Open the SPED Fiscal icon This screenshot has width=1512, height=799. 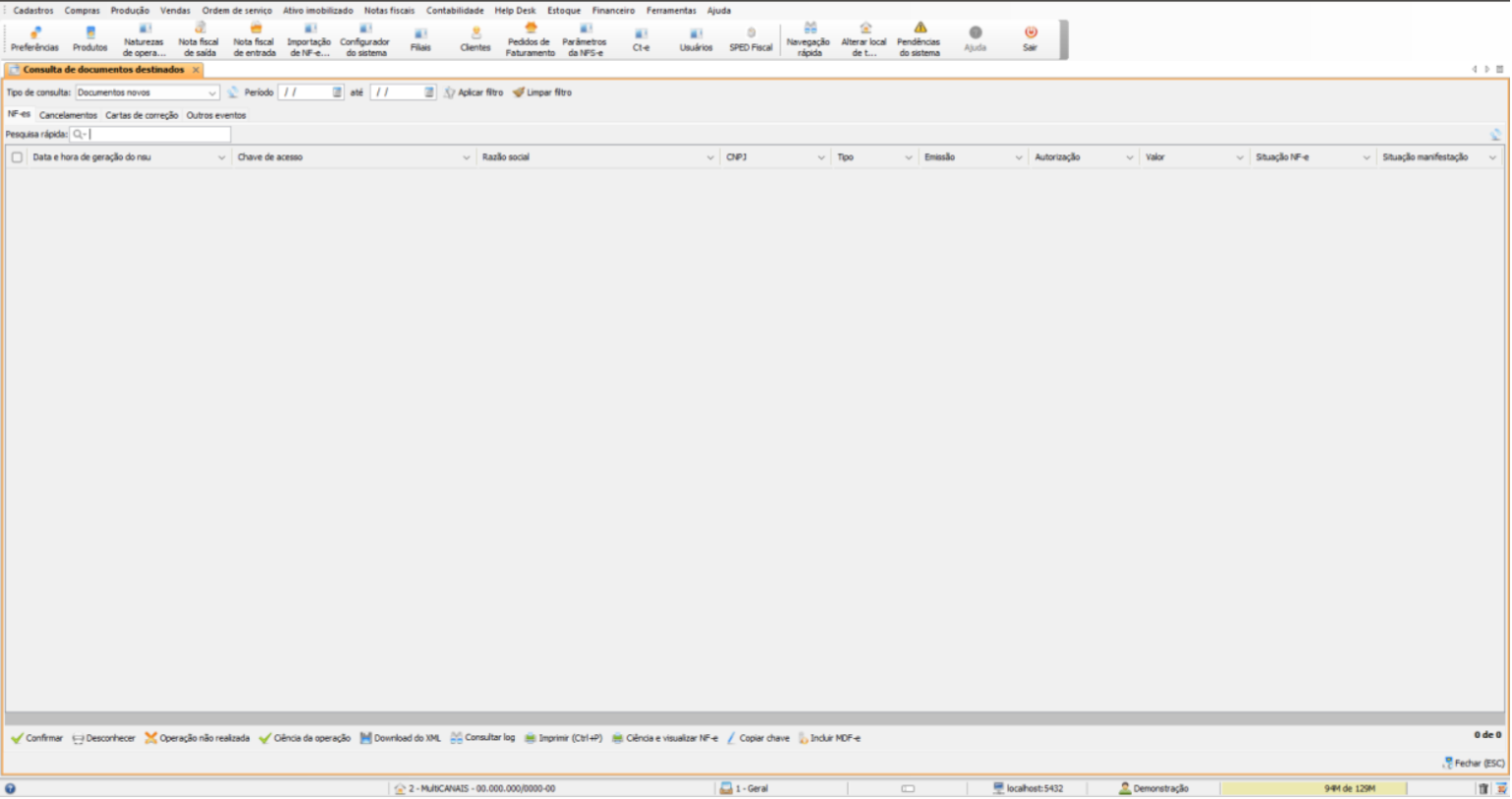pos(750,33)
